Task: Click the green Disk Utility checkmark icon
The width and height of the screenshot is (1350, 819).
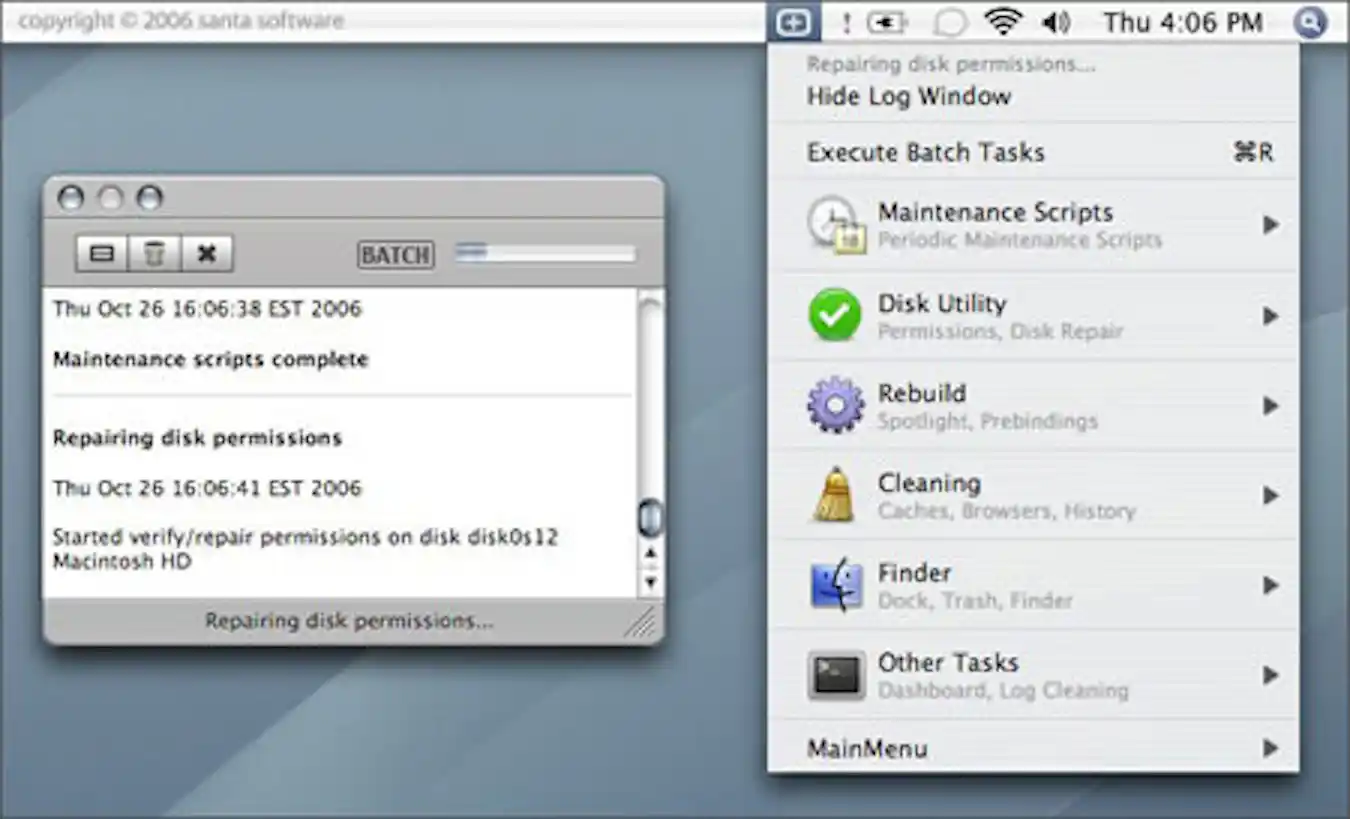Action: tap(836, 315)
